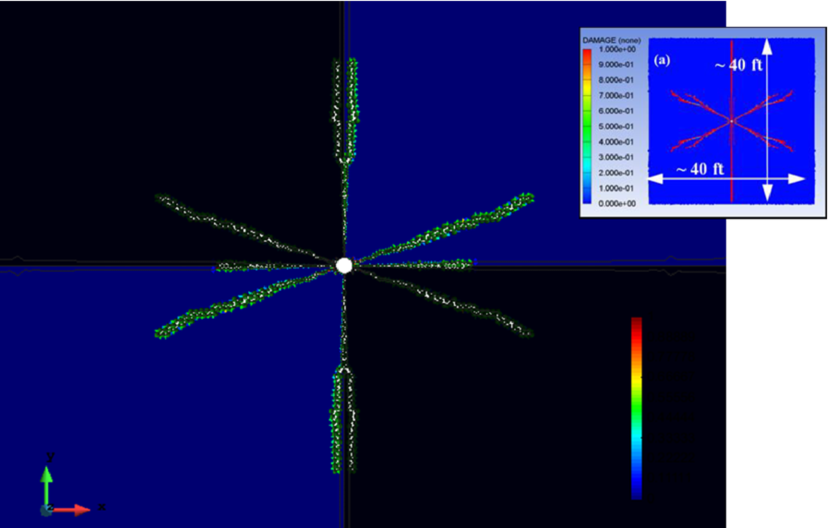Select the red X-axis arrow of the triad
The width and height of the screenshot is (828, 528).
point(75,509)
